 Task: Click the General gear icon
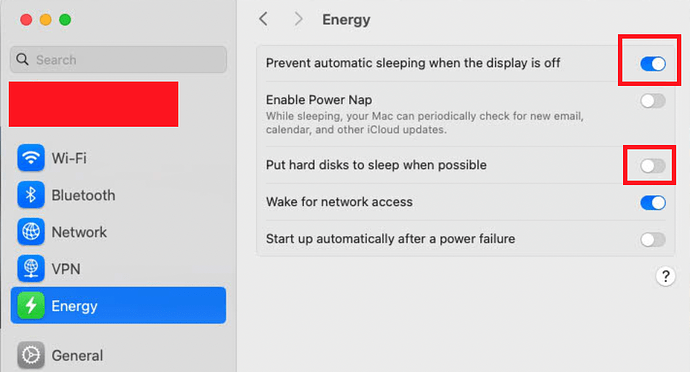coord(31,355)
